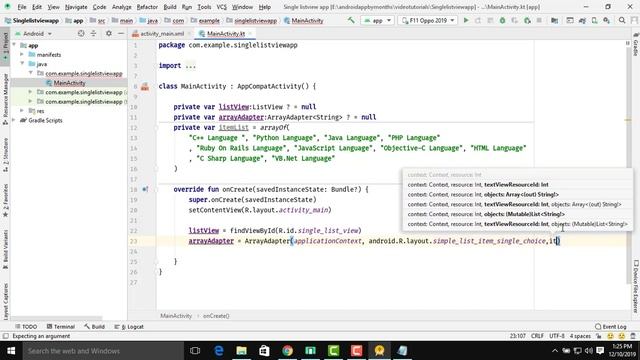Collapse the app tree node

click(15, 45)
